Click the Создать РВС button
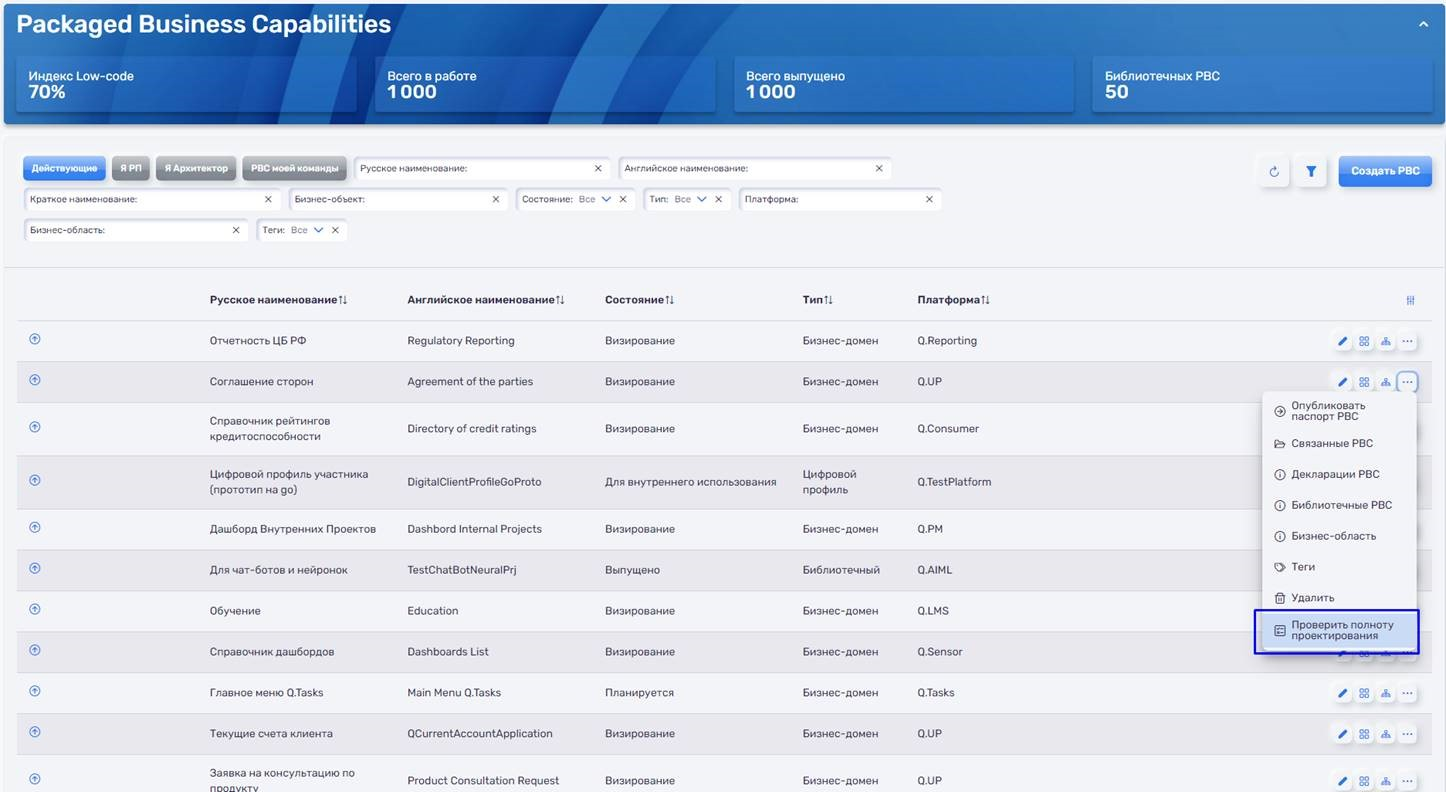 click(1385, 171)
